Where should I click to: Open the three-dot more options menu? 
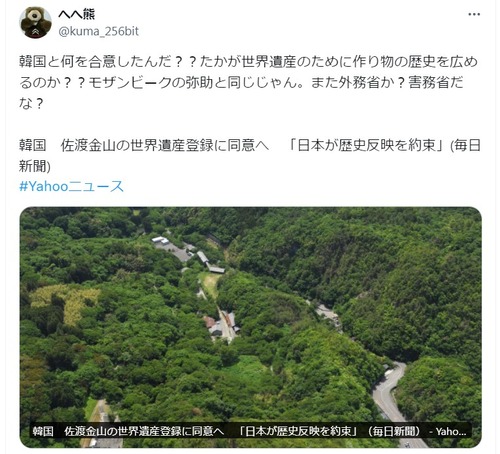pos(474,14)
